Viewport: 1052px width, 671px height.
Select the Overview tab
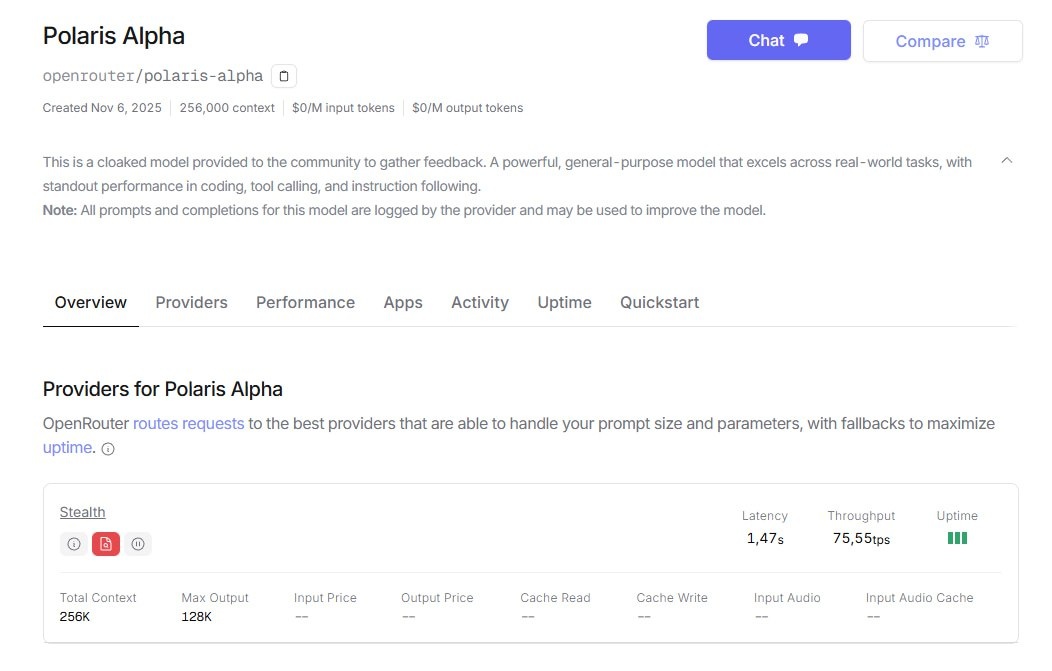pyautogui.click(x=91, y=302)
